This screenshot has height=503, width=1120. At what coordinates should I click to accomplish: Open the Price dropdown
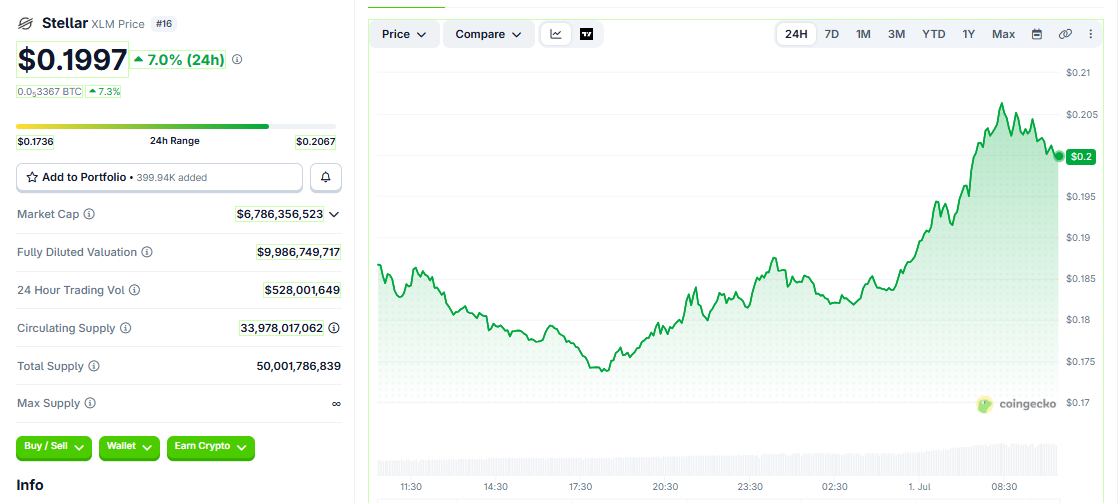[x=404, y=34]
